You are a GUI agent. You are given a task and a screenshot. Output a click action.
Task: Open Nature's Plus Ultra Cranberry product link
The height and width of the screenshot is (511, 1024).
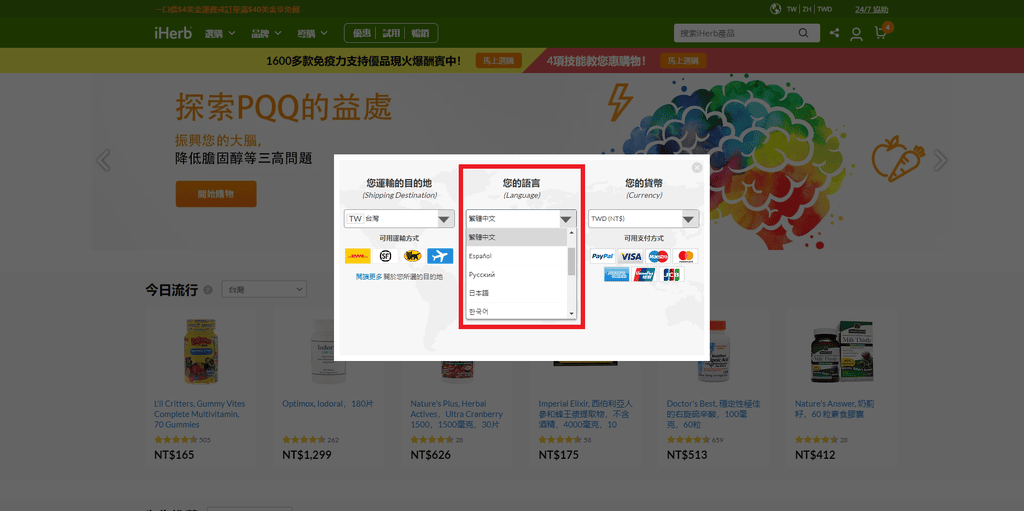[x=456, y=414]
